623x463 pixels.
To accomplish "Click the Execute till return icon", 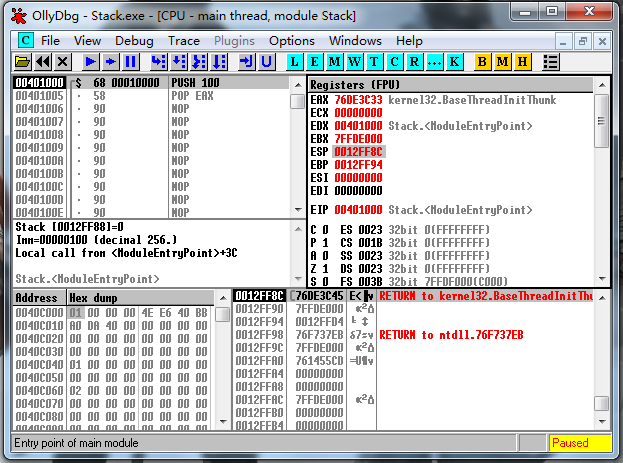I will 247,62.
